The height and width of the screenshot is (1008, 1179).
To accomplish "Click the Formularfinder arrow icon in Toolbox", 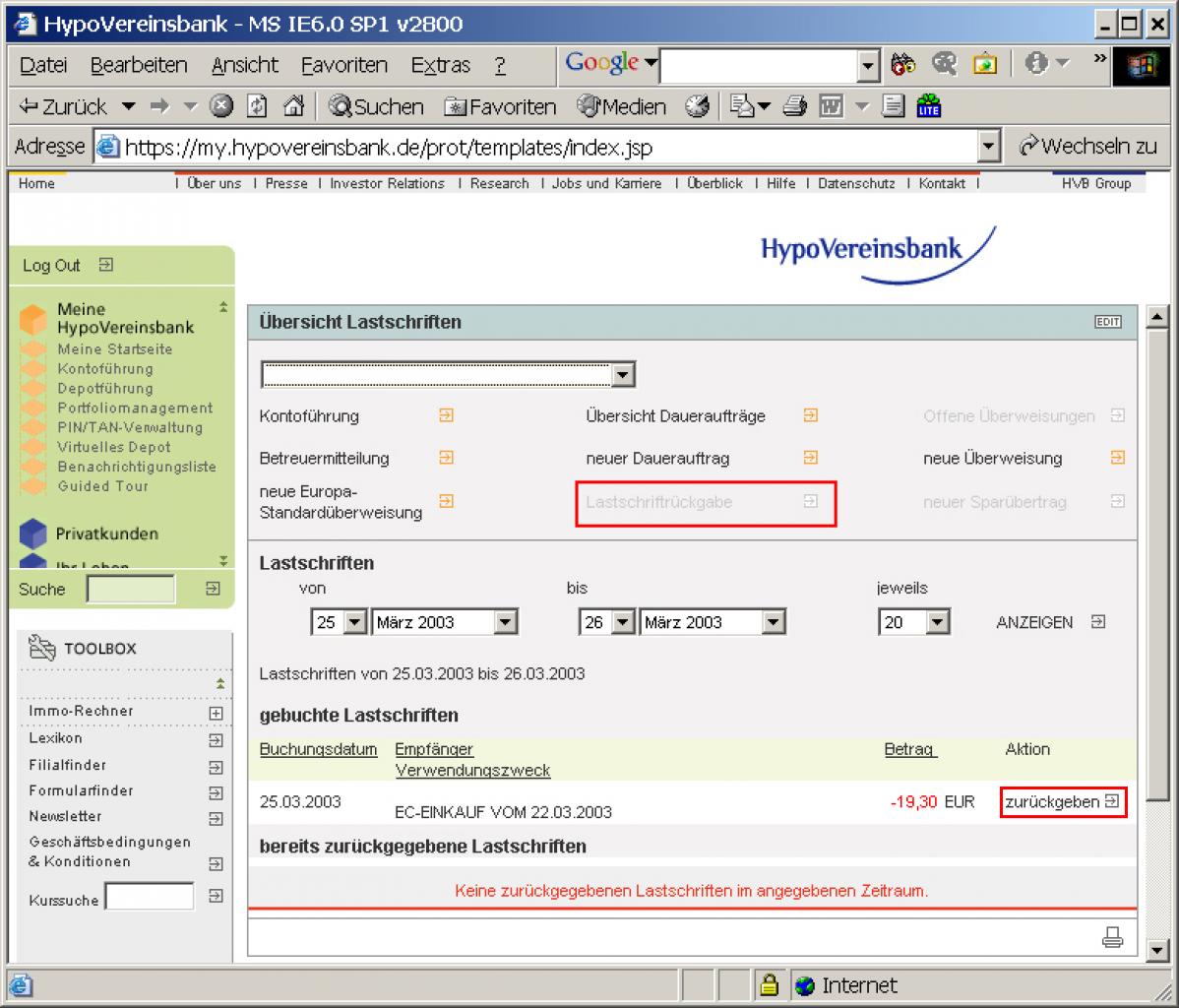I will [x=216, y=792].
